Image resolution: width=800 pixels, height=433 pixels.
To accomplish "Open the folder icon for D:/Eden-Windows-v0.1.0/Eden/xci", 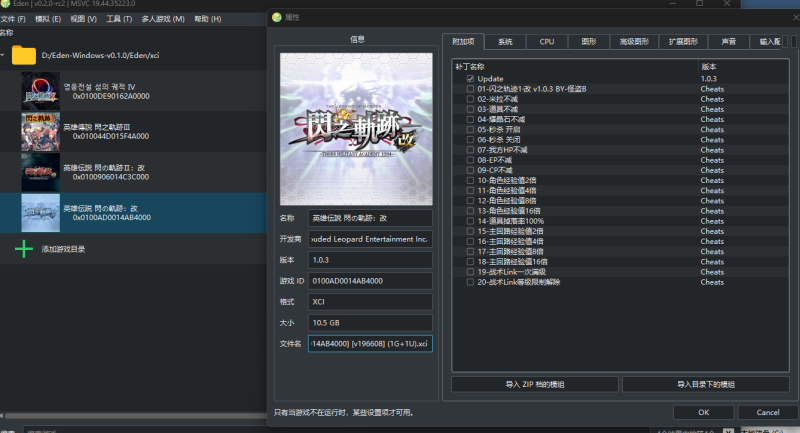I will pyautogui.click(x=23, y=55).
